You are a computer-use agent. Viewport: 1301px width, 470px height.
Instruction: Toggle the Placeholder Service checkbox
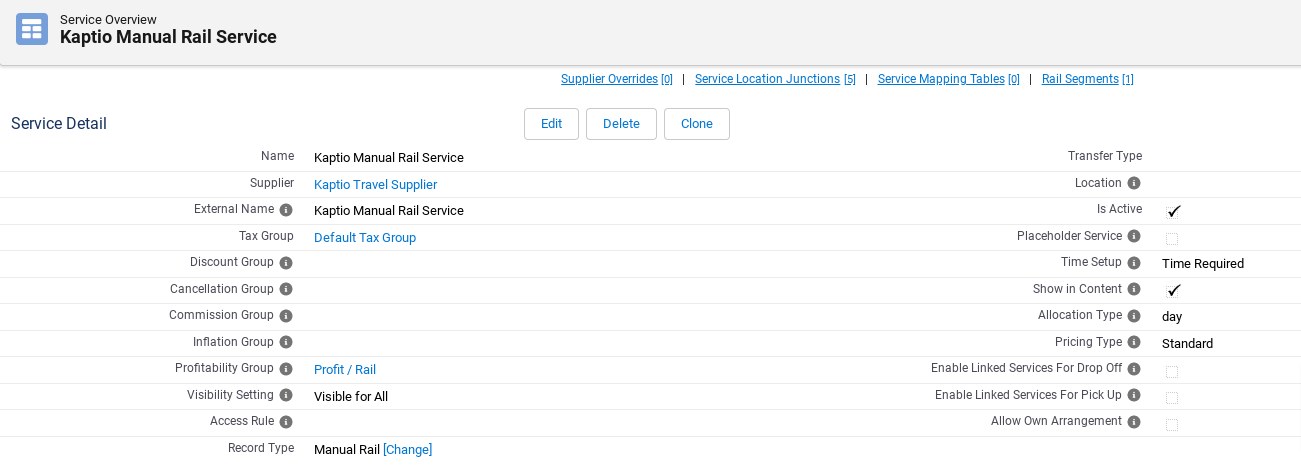[1172, 238]
